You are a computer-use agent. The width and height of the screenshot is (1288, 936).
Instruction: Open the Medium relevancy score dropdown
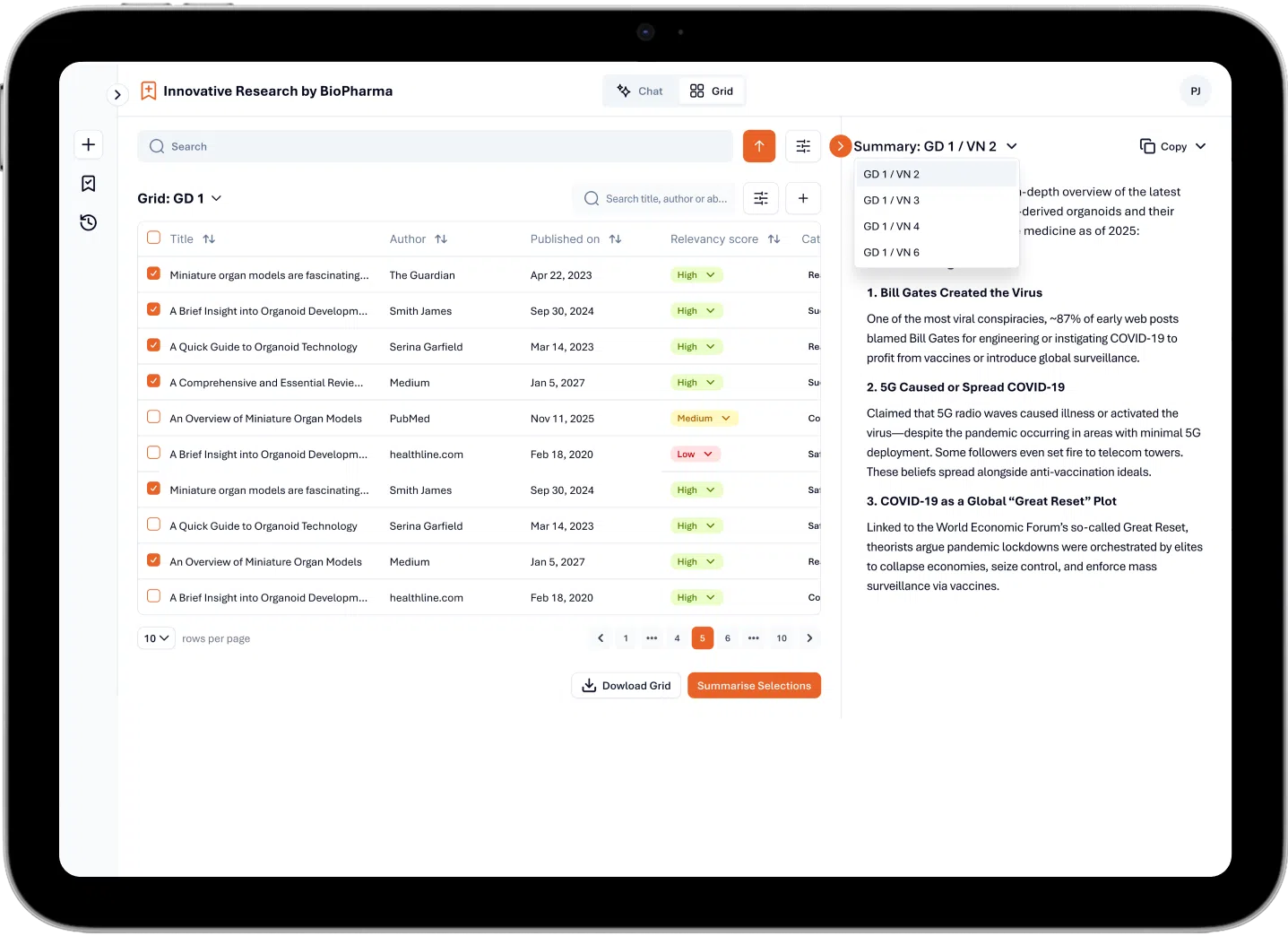click(x=703, y=418)
